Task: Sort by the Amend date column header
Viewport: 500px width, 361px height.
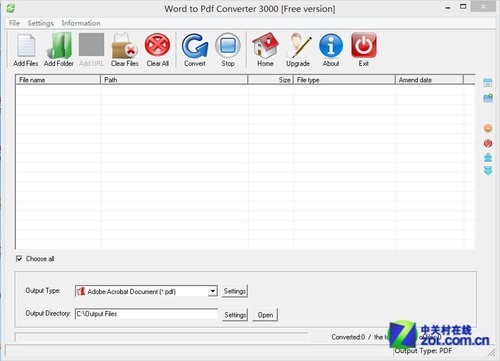Action: tap(429, 80)
